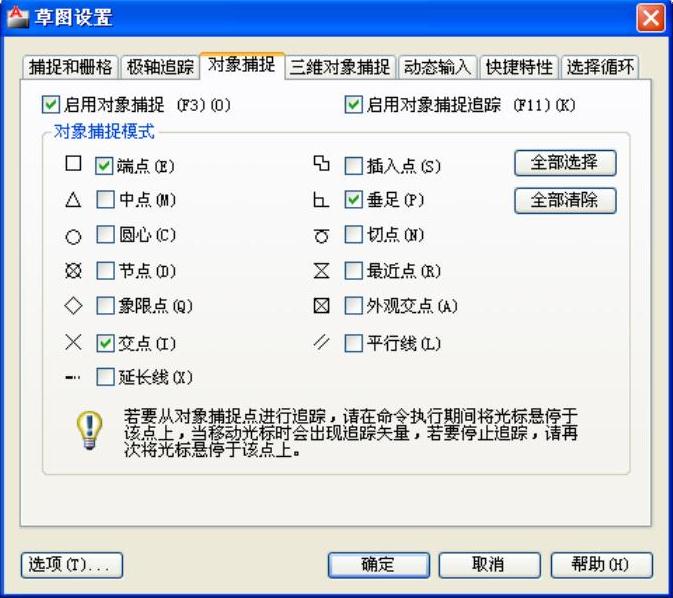
Task: Enable the 中点 (M) midpoint checkbox
Action: point(105,200)
